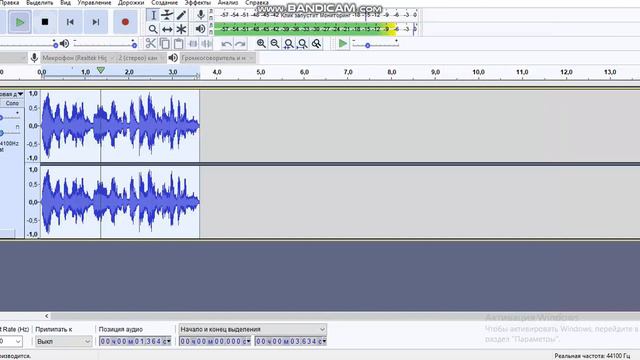
Task: Open format arrow of Позиция аудио field
Action: click(x=169, y=341)
